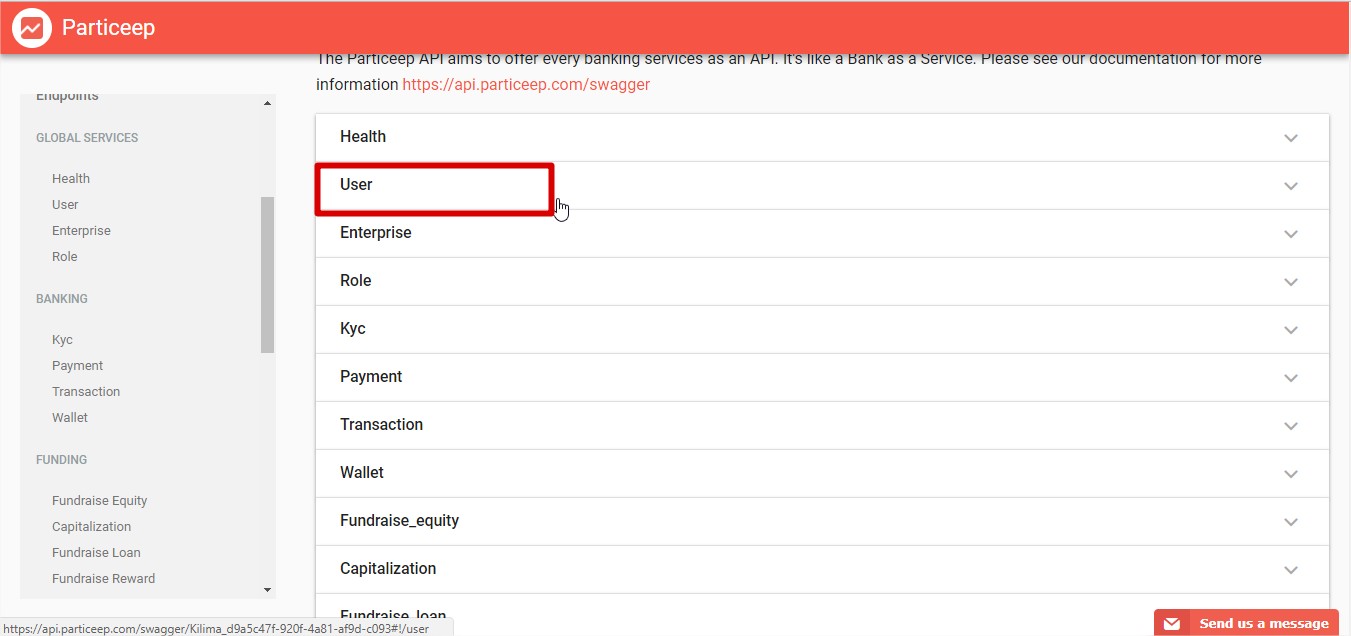Open the Capitalization panel title
This screenshot has width=1351, height=636.
[x=388, y=568]
